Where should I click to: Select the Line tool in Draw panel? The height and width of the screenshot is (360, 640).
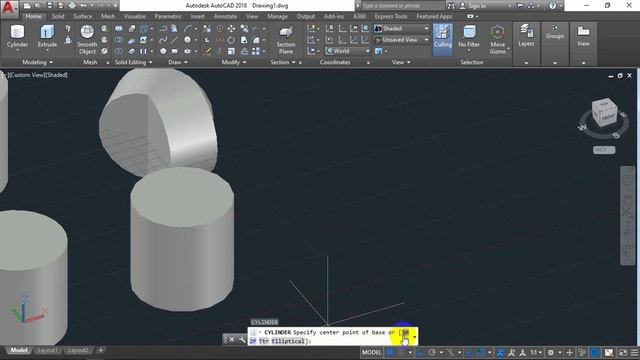point(174,40)
